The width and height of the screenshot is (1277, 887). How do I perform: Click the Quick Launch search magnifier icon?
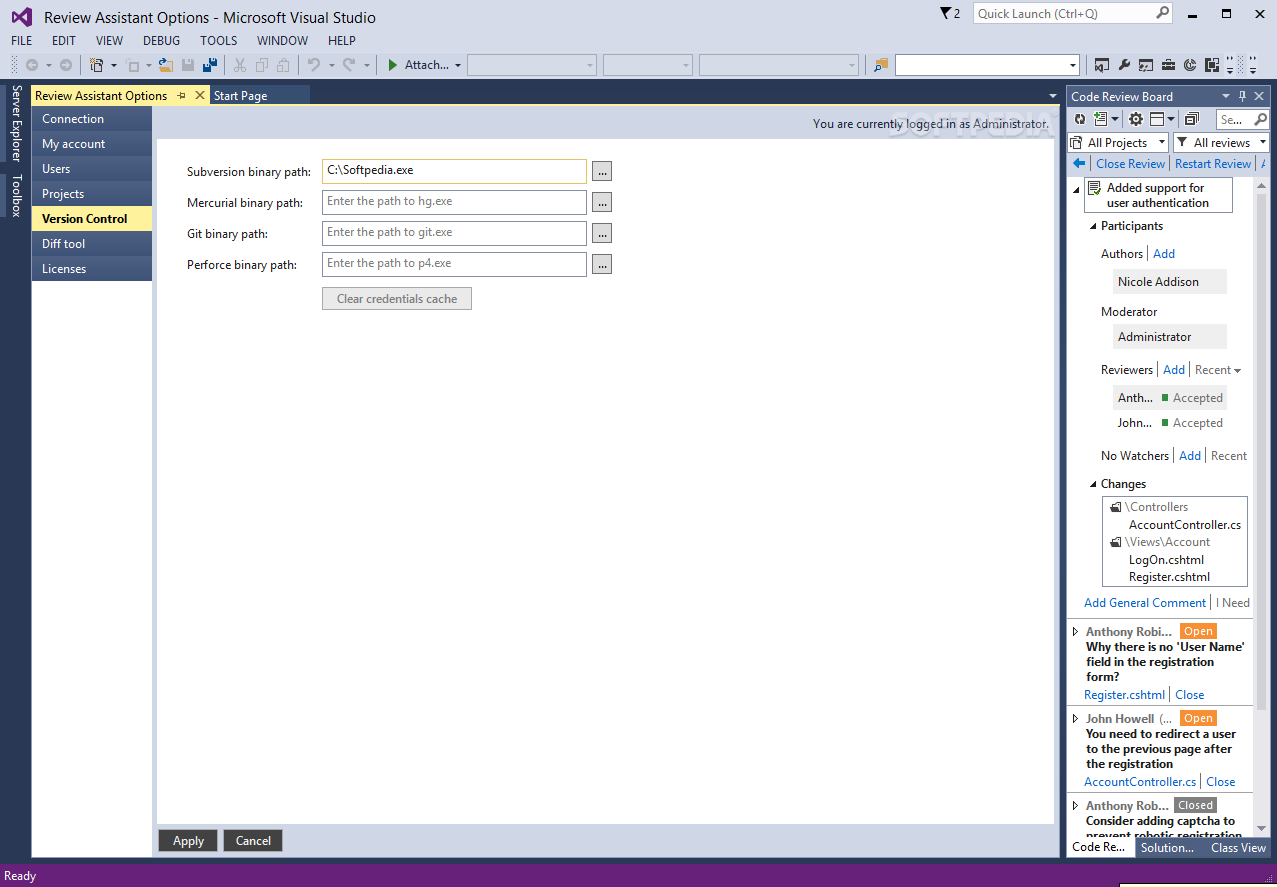[1163, 13]
